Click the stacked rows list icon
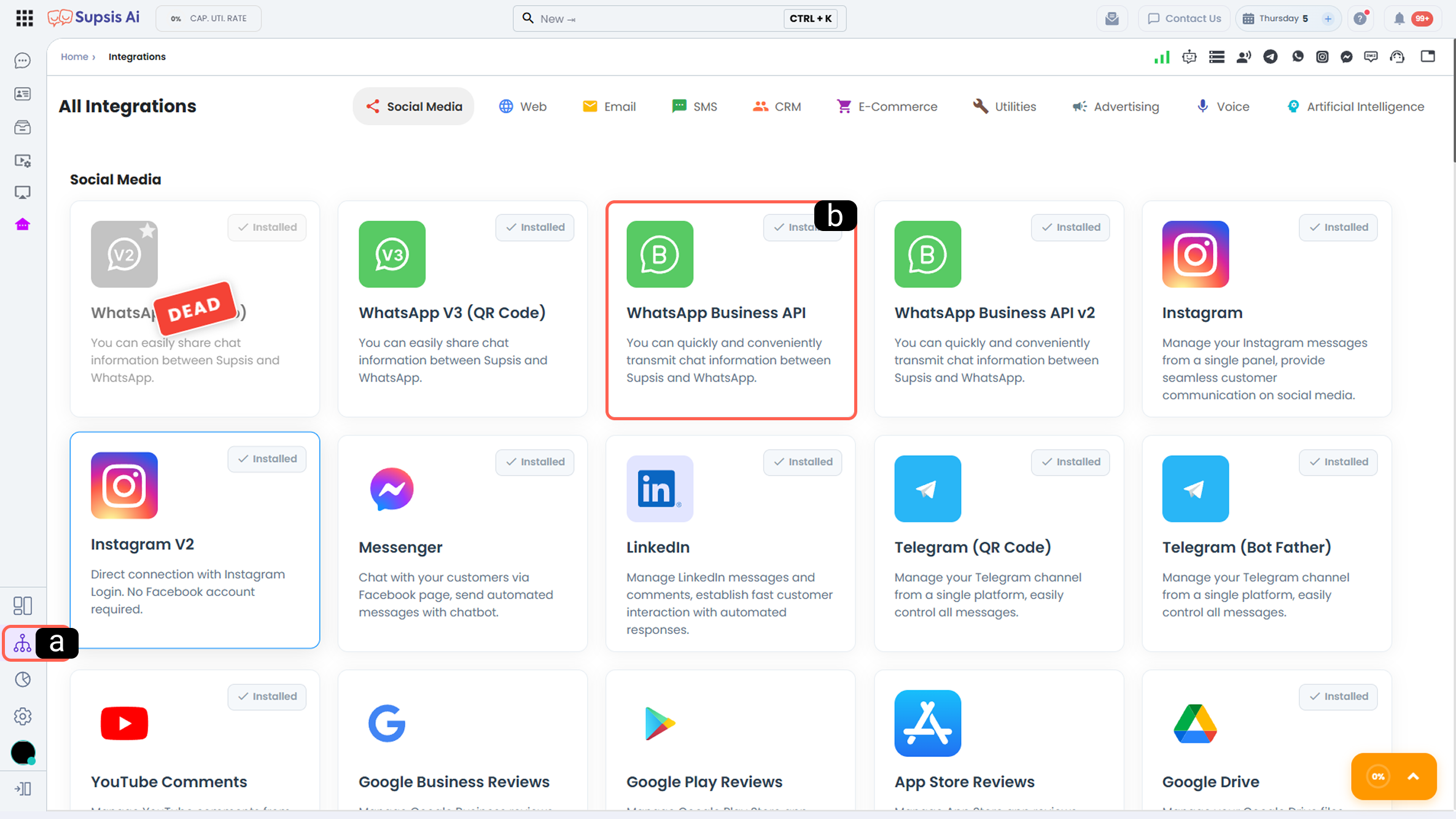 tap(1217, 57)
